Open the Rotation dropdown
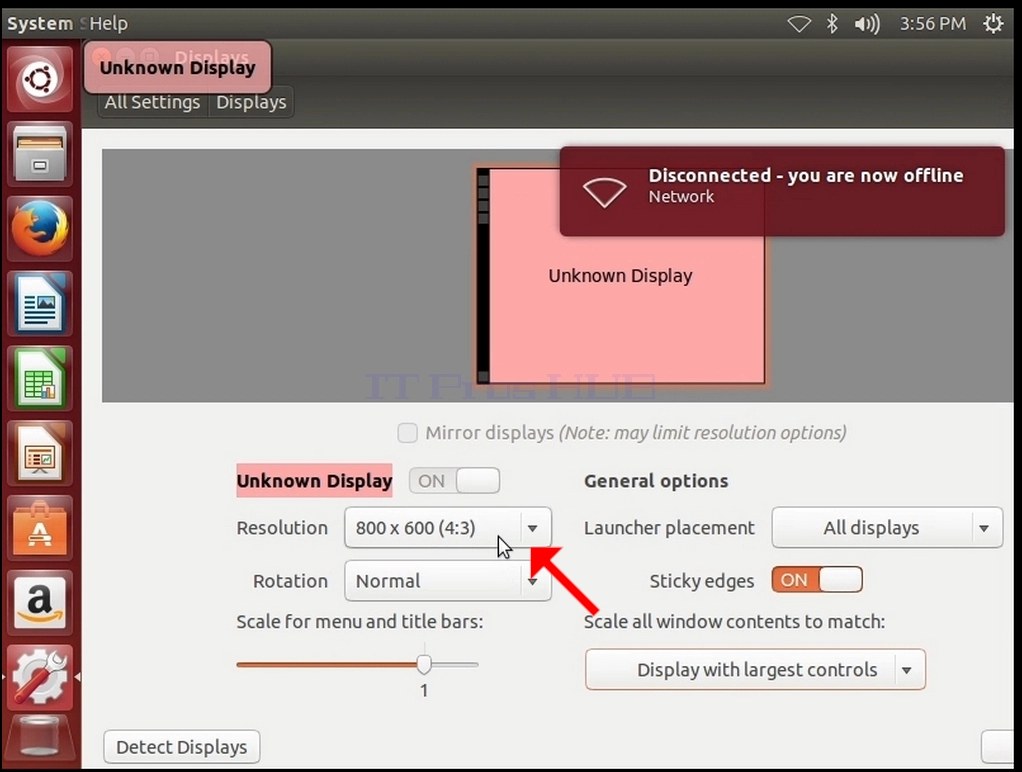The image size is (1022, 772). point(448,580)
